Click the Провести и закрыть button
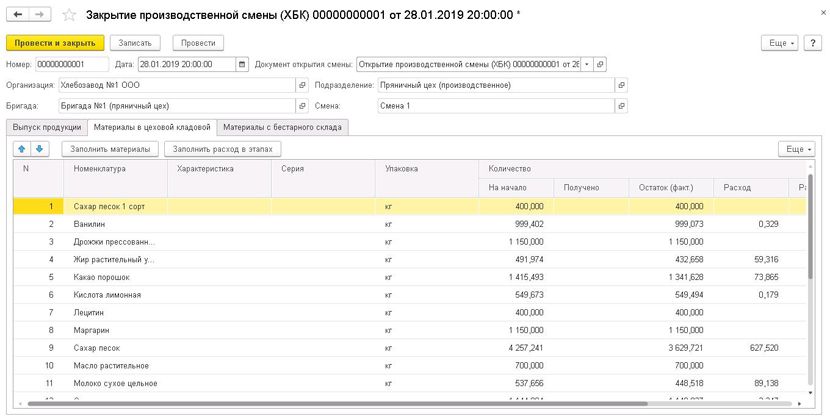The height and width of the screenshot is (419, 830). point(55,43)
